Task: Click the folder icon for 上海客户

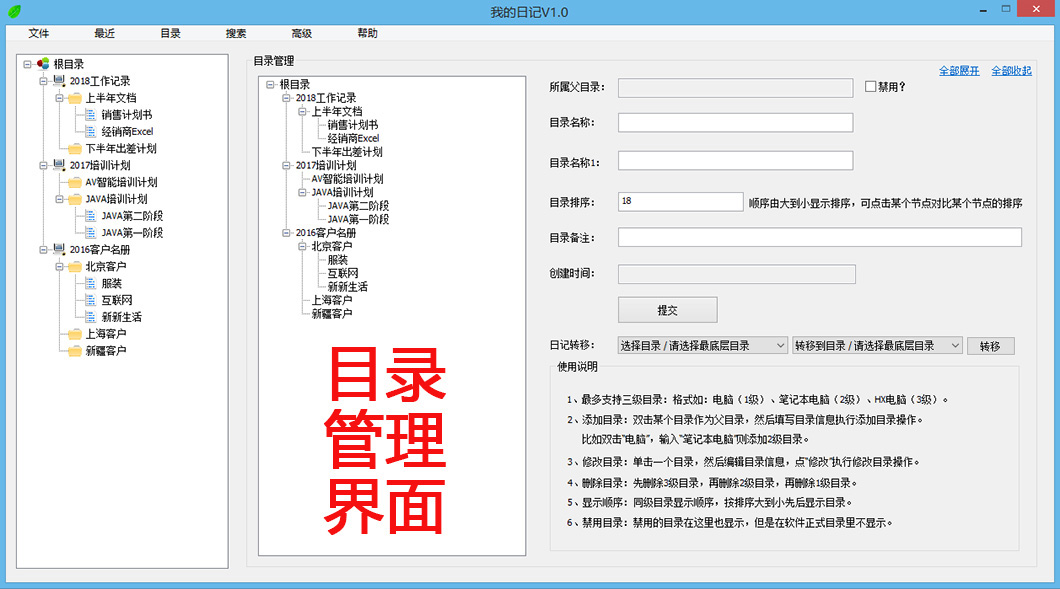Action: [74, 334]
